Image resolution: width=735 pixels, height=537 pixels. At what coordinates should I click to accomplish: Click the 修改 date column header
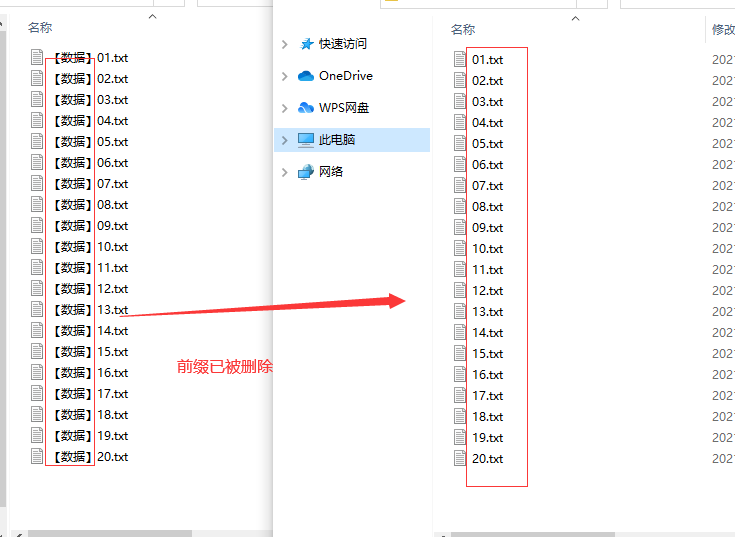click(x=723, y=30)
